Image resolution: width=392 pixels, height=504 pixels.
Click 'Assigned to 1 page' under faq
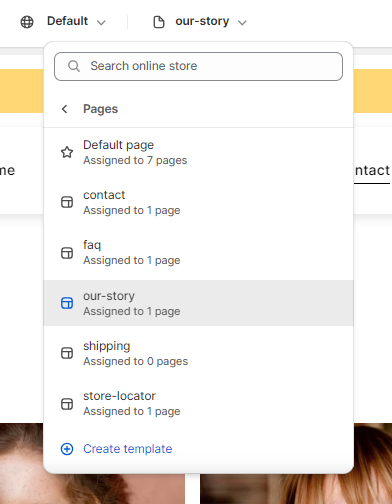coord(132,260)
